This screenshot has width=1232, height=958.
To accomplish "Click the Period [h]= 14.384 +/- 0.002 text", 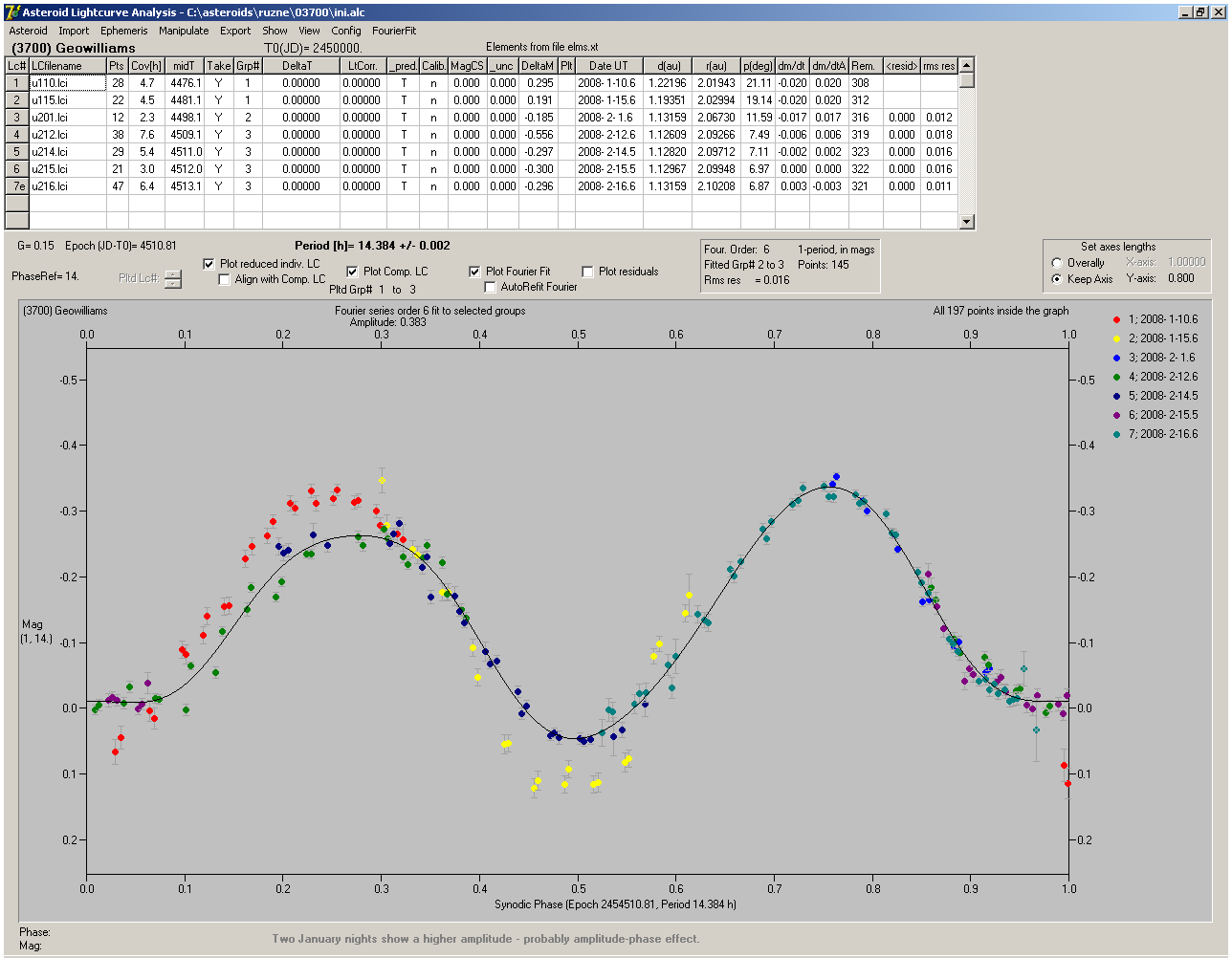I will click(x=372, y=246).
